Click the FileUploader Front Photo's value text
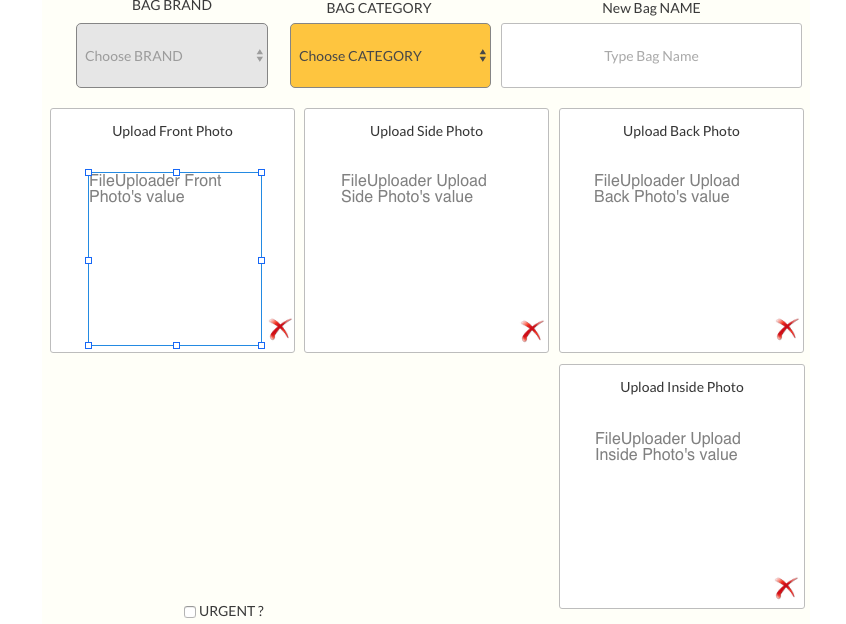 pos(155,189)
